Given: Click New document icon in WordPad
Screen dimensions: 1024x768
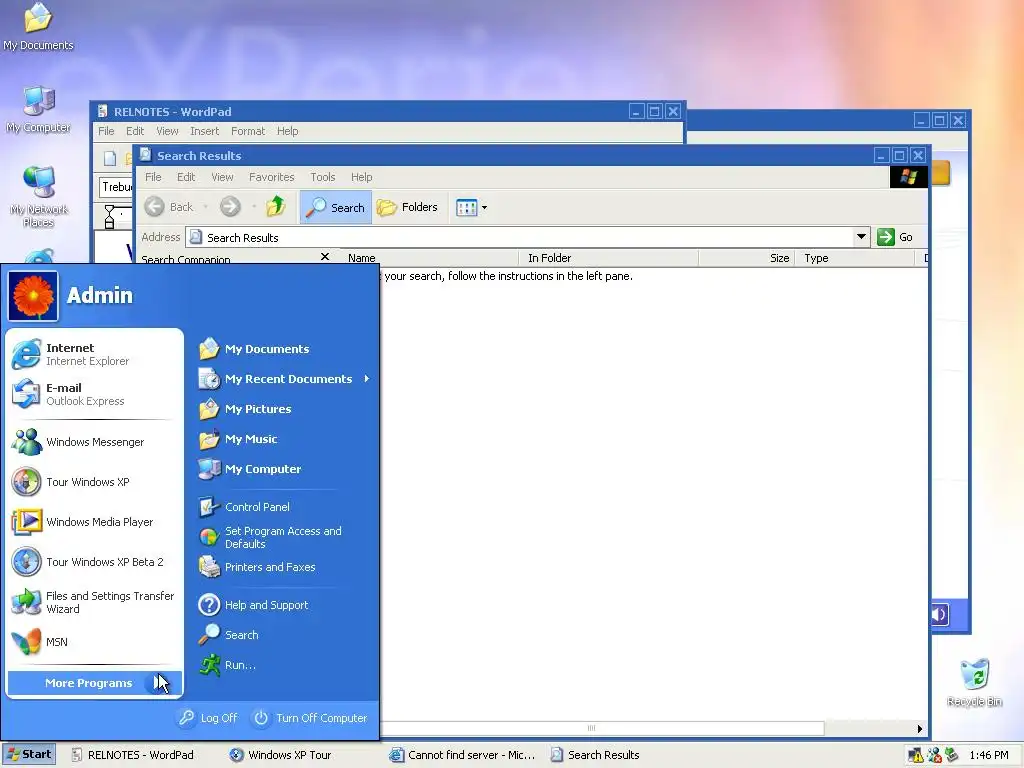Looking at the screenshot, I should coord(110,158).
